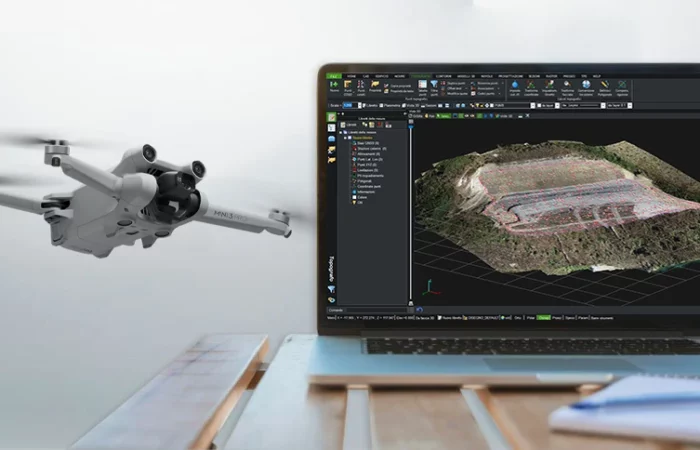Viewport: 700px width, 450px height.
Task: Open the PROGETTAZIONE ribbon tab
Action: point(510,76)
